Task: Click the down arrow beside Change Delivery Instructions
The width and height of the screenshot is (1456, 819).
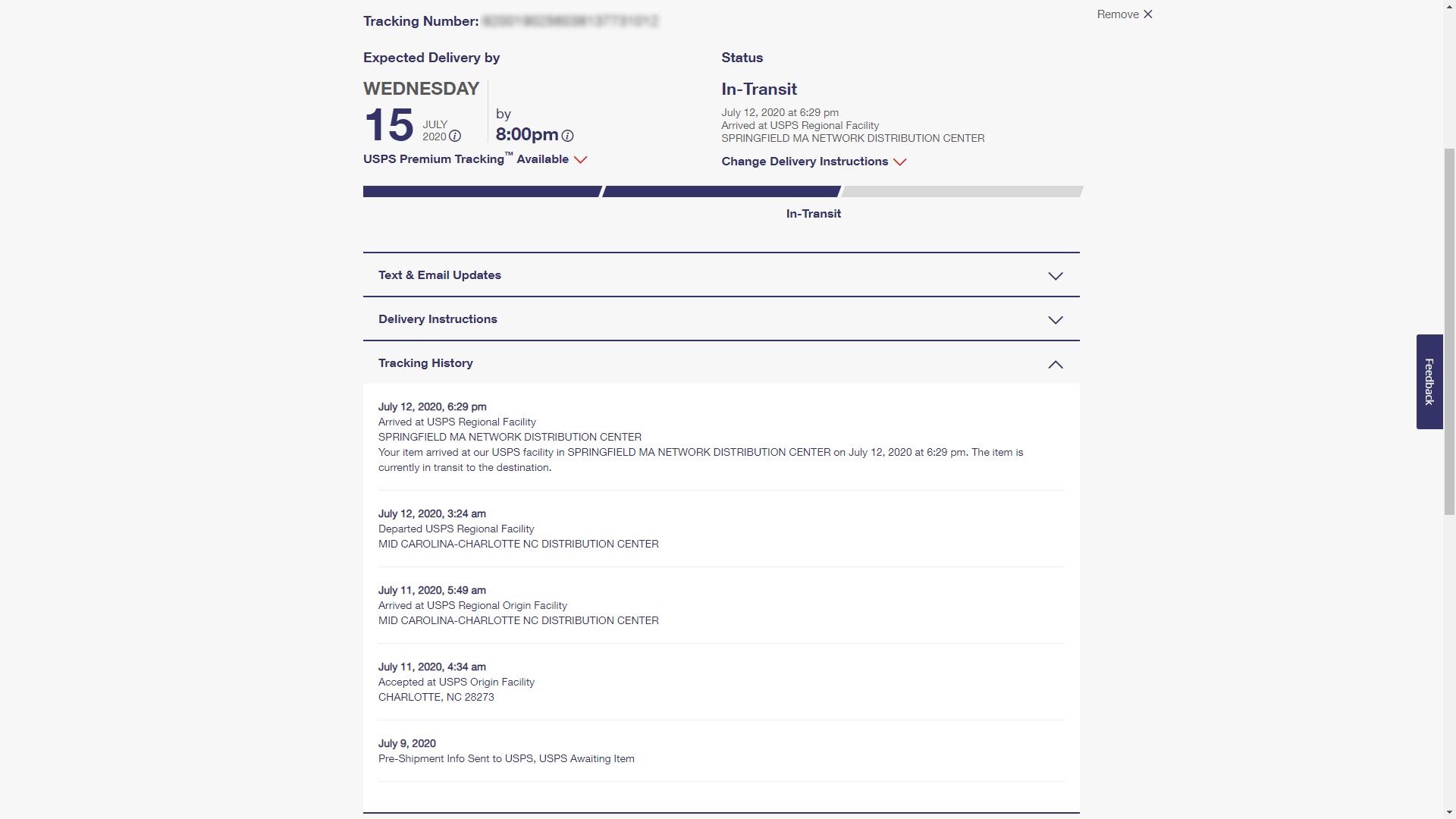Action: [900, 162]
